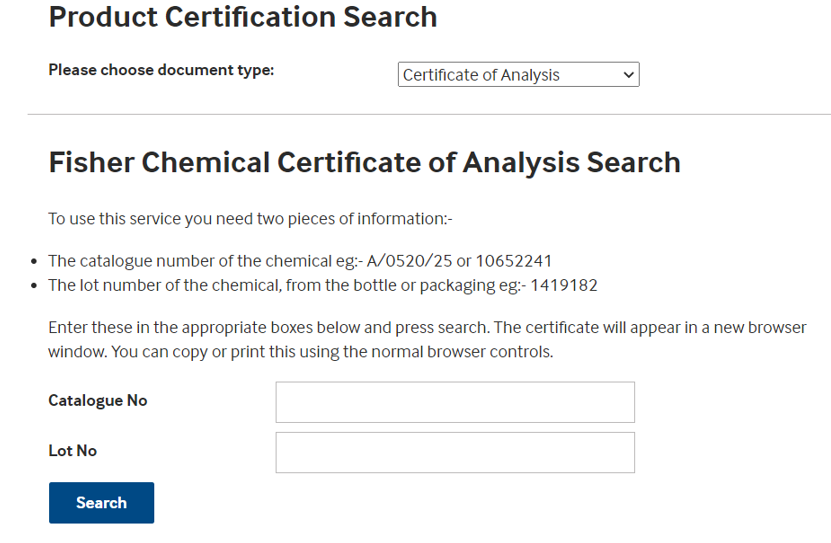
Task: Focus the Lot No input field
Action: click(455, 452)
